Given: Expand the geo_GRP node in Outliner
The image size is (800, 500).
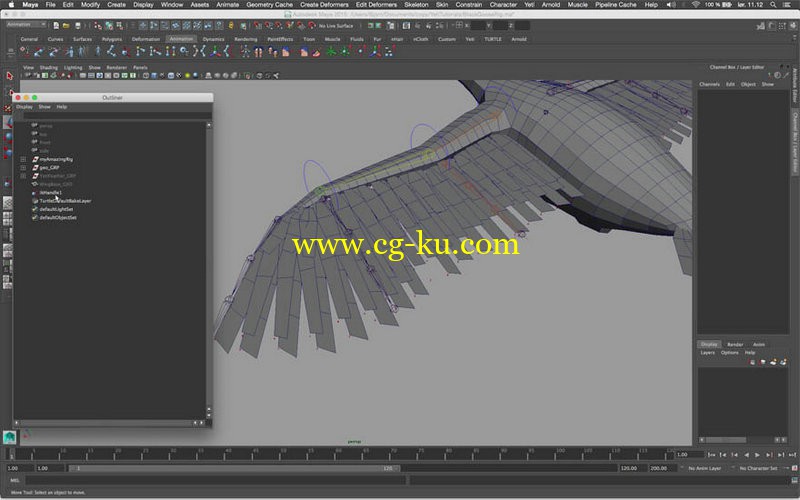Looking at the screenshot, I should coord(23,167).
